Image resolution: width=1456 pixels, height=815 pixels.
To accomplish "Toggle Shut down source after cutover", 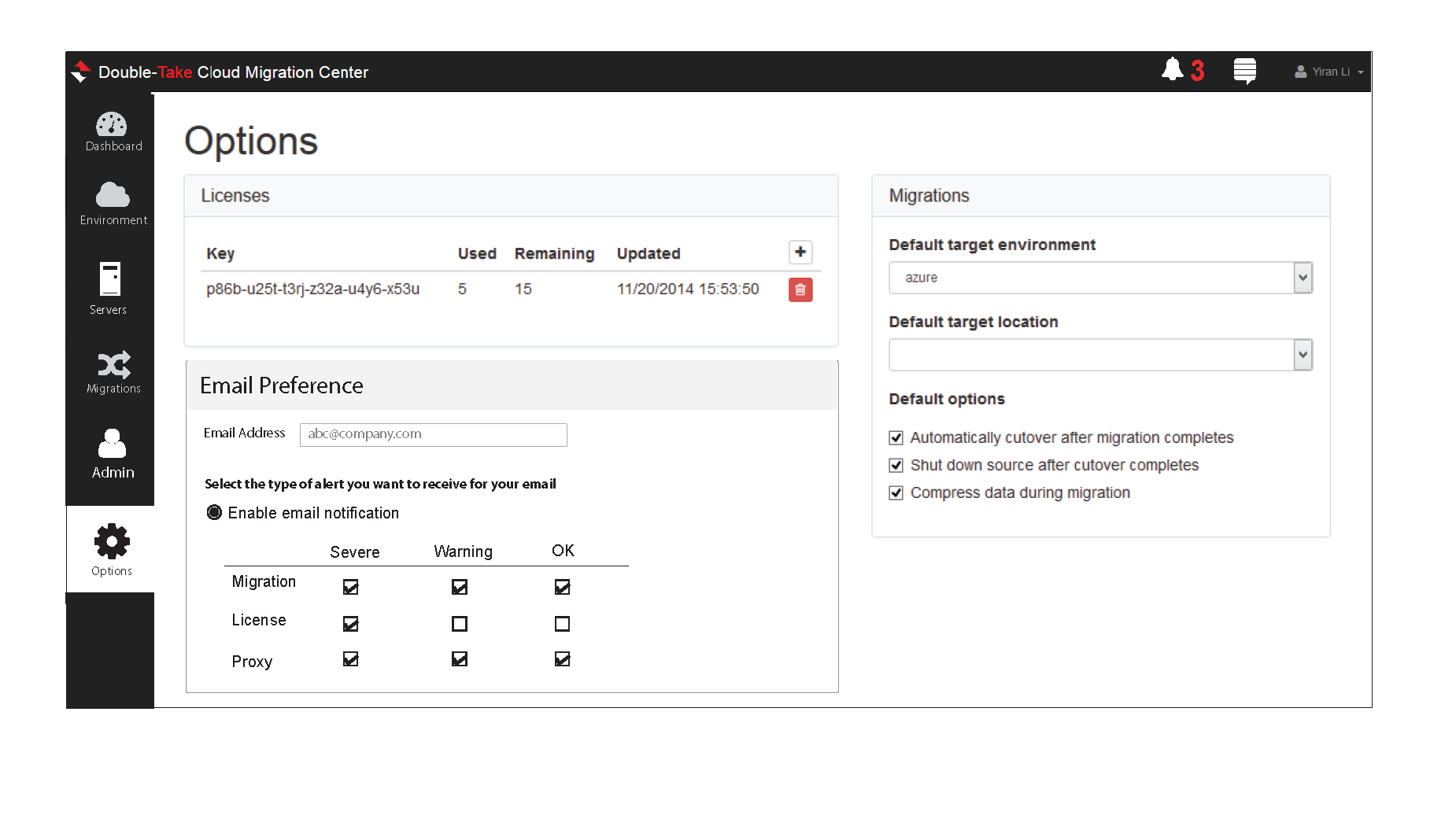I will click(x=896, y=465).
